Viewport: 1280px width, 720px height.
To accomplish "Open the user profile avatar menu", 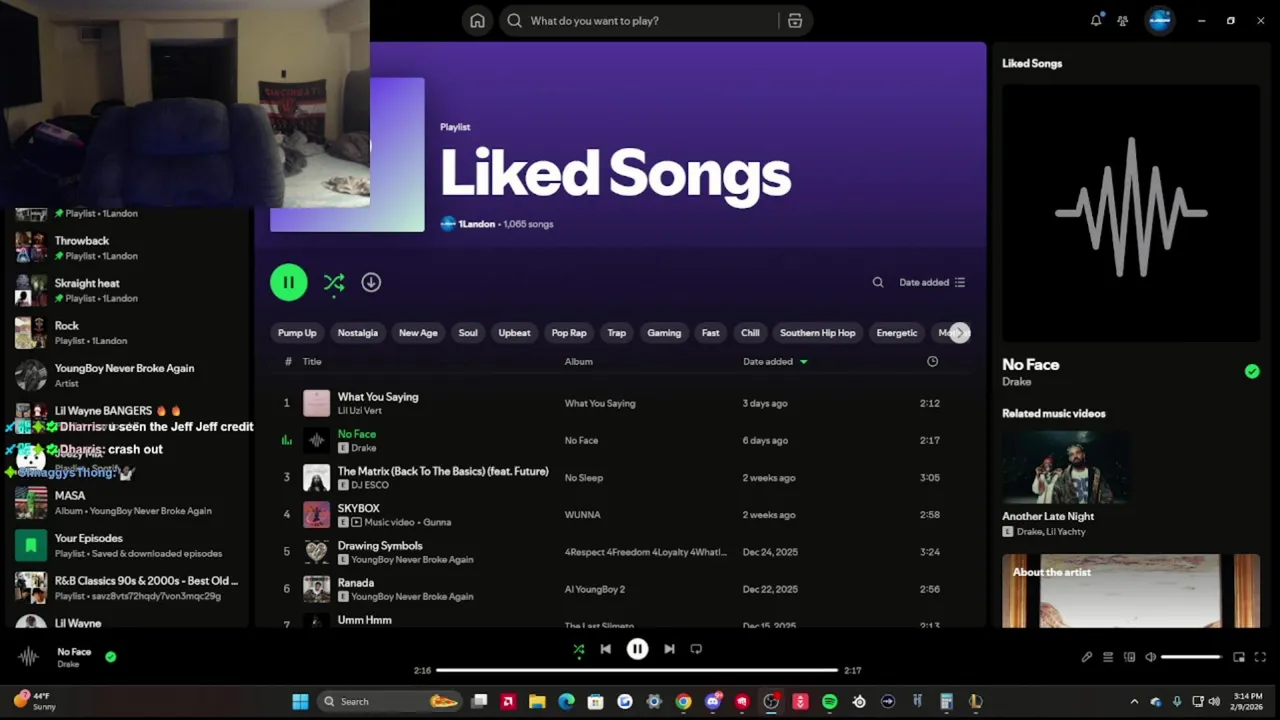I will [x=1160, y=20].
